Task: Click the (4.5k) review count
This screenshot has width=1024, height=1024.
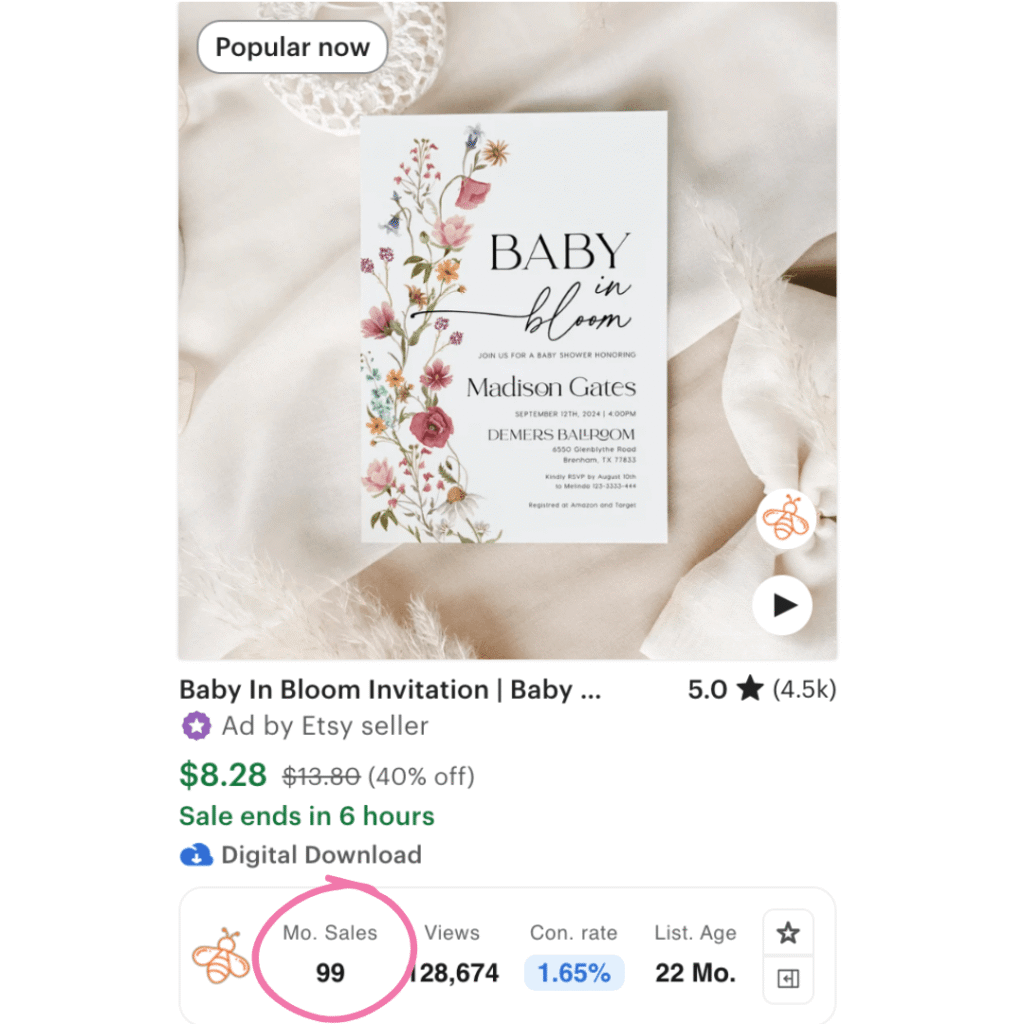Action: tap(804, 689)
